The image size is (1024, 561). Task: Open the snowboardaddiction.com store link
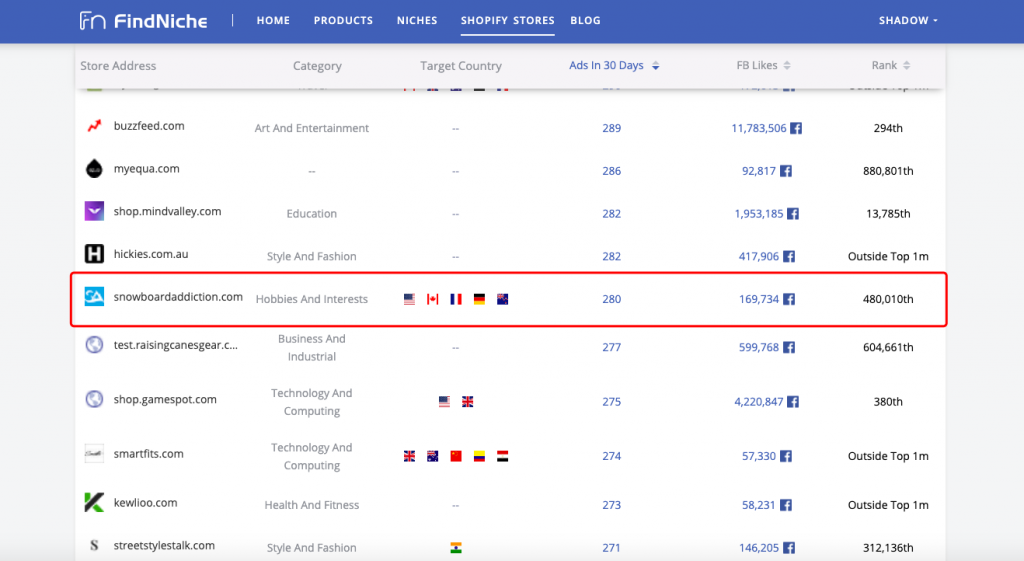(x=178, y=297)
